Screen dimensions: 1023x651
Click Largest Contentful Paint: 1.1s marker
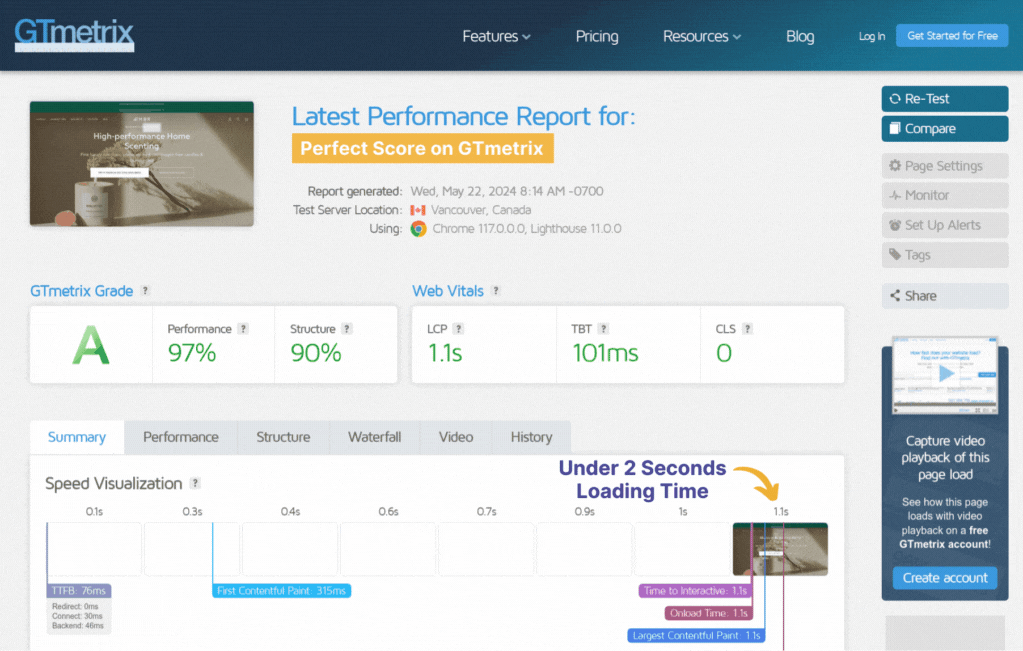pos(696,635)
